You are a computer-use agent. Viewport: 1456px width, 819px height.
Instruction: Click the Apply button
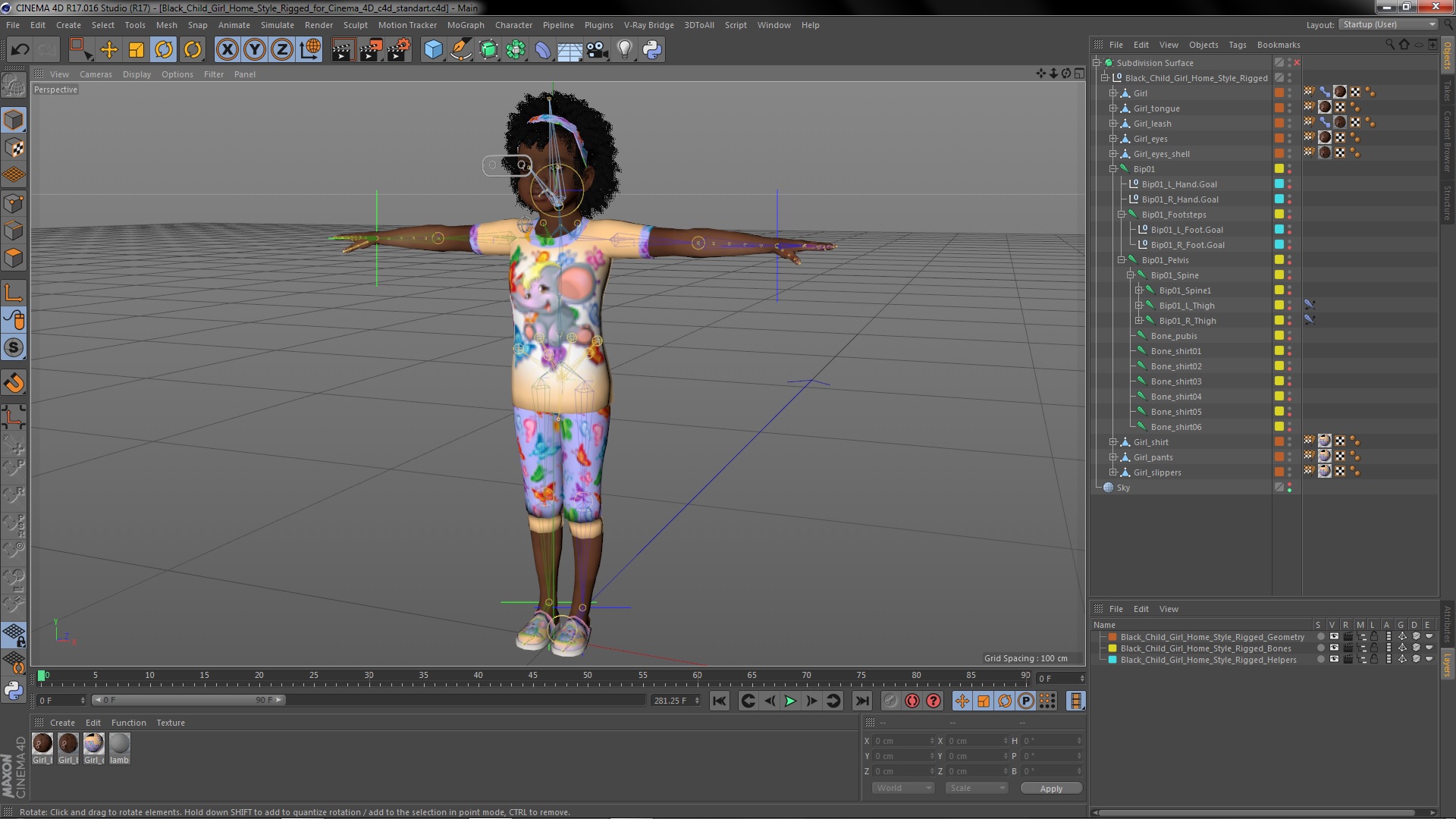(1051, 789)
